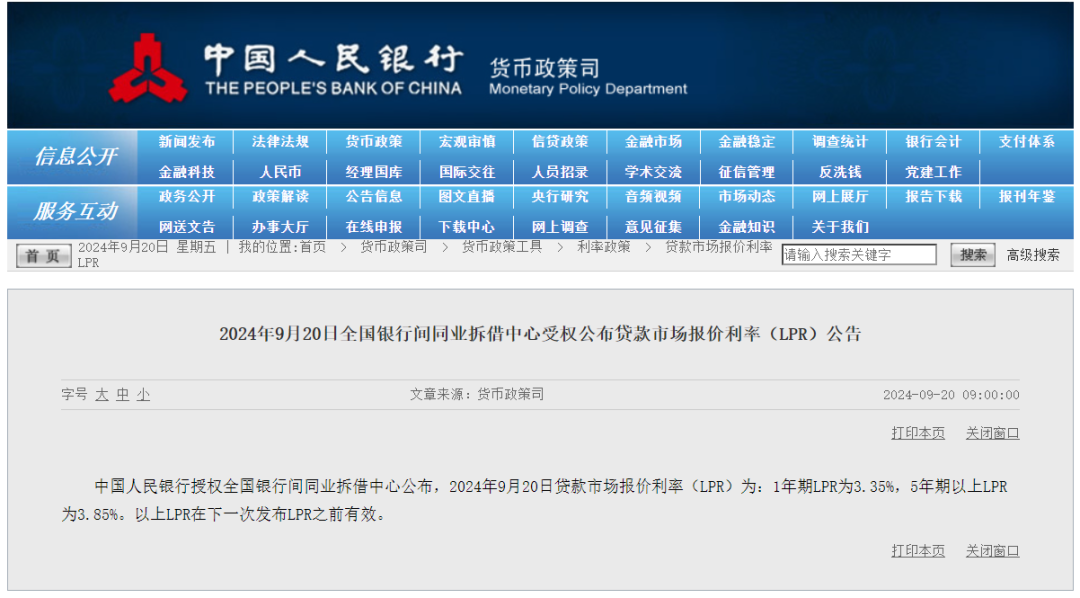Open 党建工作 menu item
The height and width of the screenshot is (598, 1080).
[x=933, y=172]
